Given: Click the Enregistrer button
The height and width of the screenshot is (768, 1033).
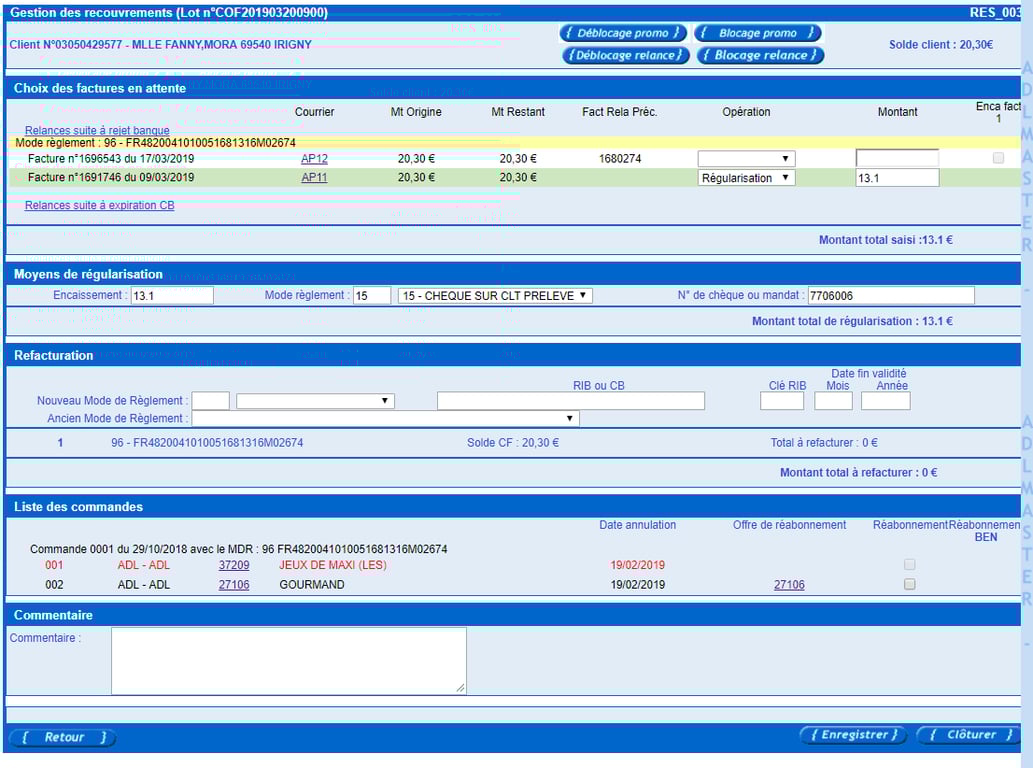Looking at the screenshot, I should [853, 735].
